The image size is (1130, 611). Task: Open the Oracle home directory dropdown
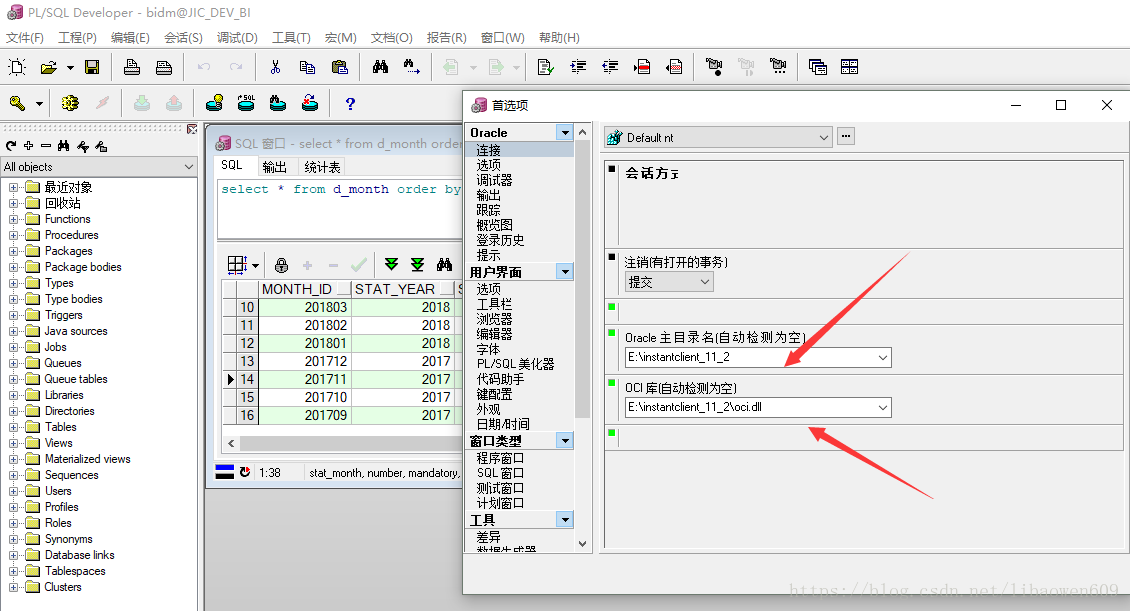(x=883, y=357)
